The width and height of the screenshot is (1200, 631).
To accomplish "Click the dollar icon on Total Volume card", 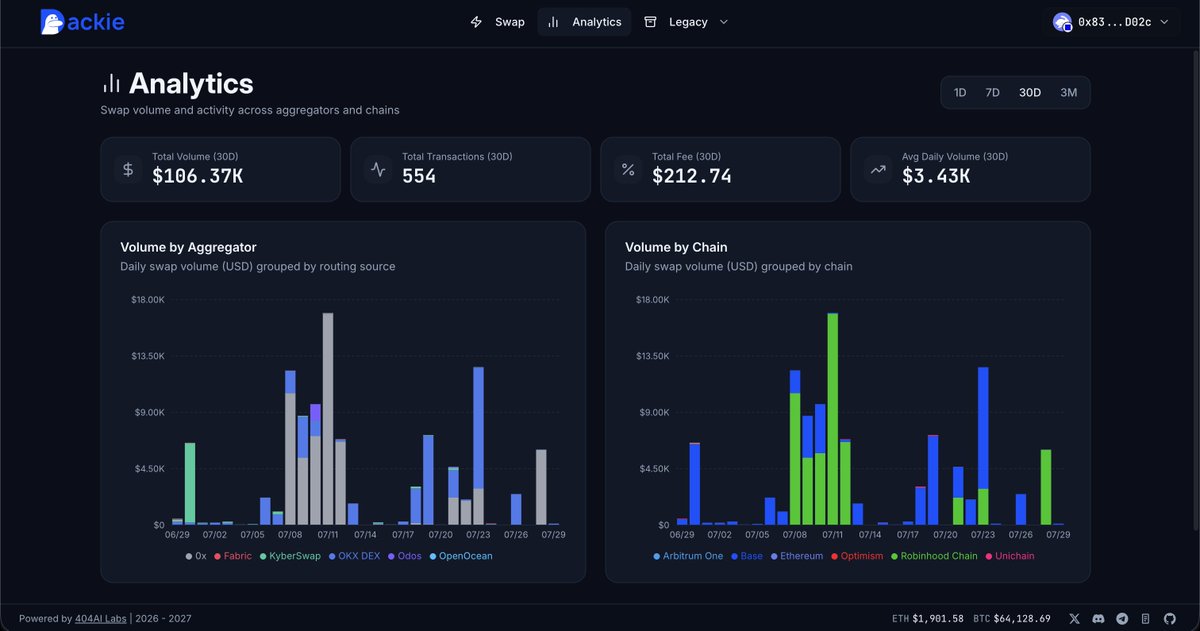I will pyautogui.click(x=128, y=170).
